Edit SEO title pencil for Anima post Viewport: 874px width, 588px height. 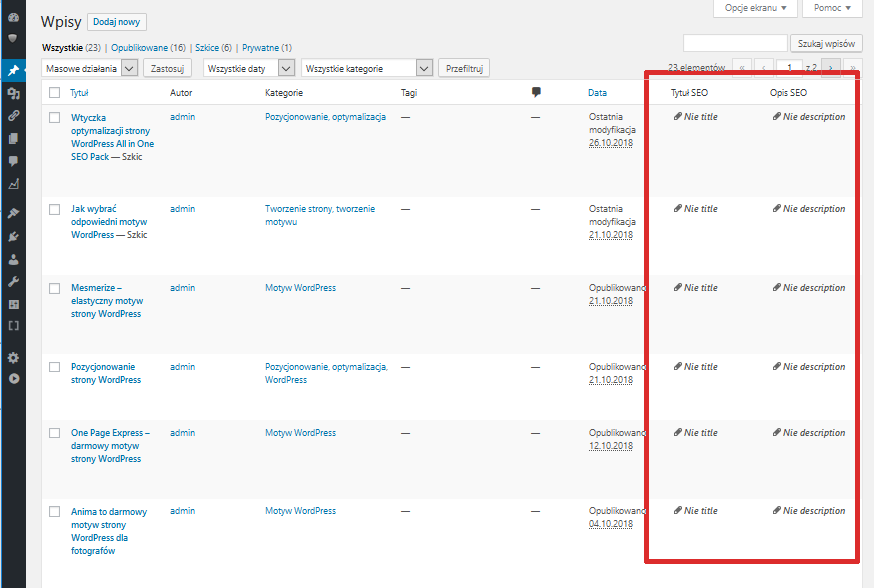click(678, 511)
